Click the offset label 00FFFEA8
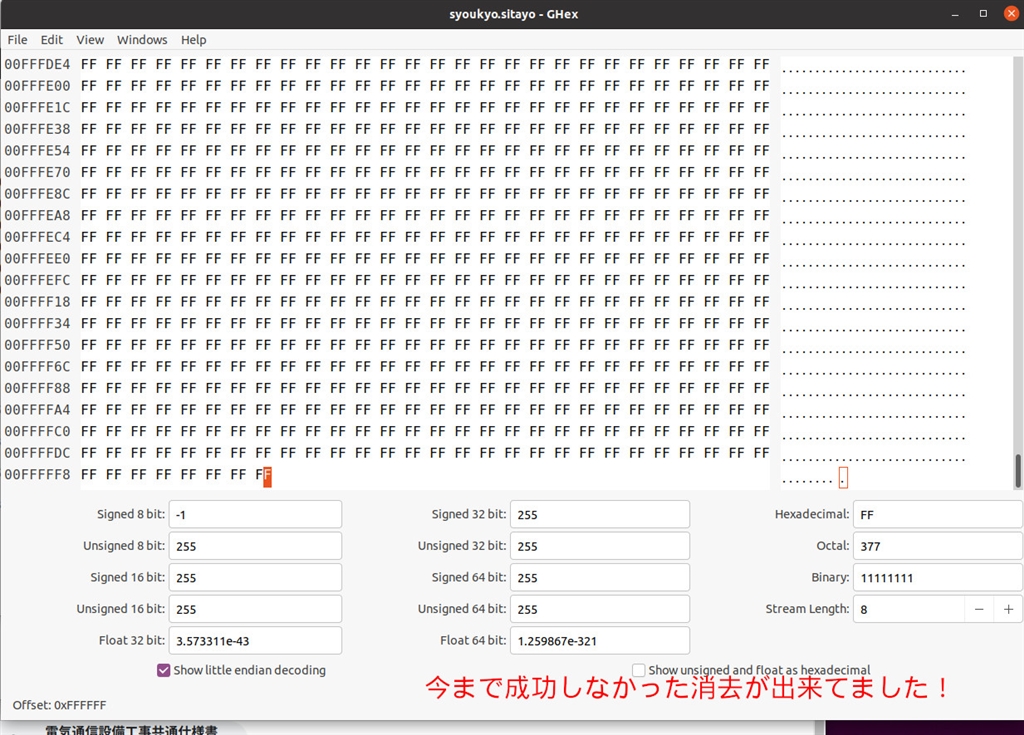This screenshot has width=1024, height=735. [37, 215]
